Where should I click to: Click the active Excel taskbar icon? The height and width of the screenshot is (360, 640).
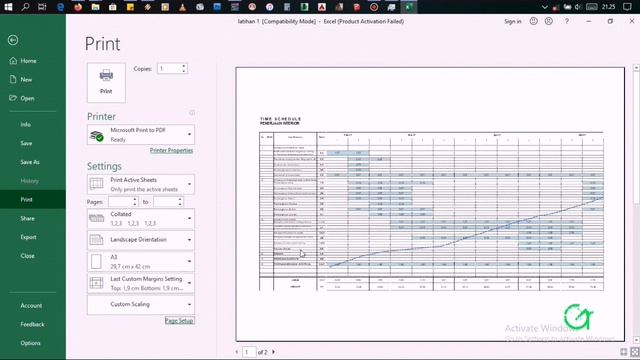pyautogui.click(x=409, y=7)
